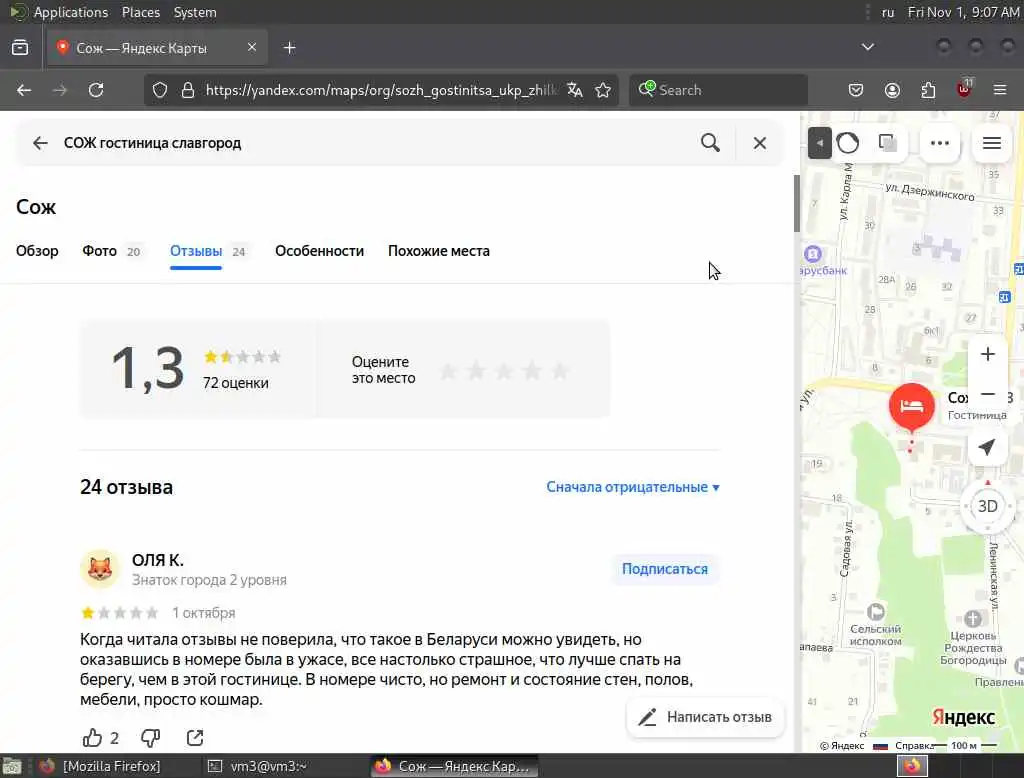1024x778 pixels.
Task: Share ОЛЯ К.'s review
Action: 195,738
